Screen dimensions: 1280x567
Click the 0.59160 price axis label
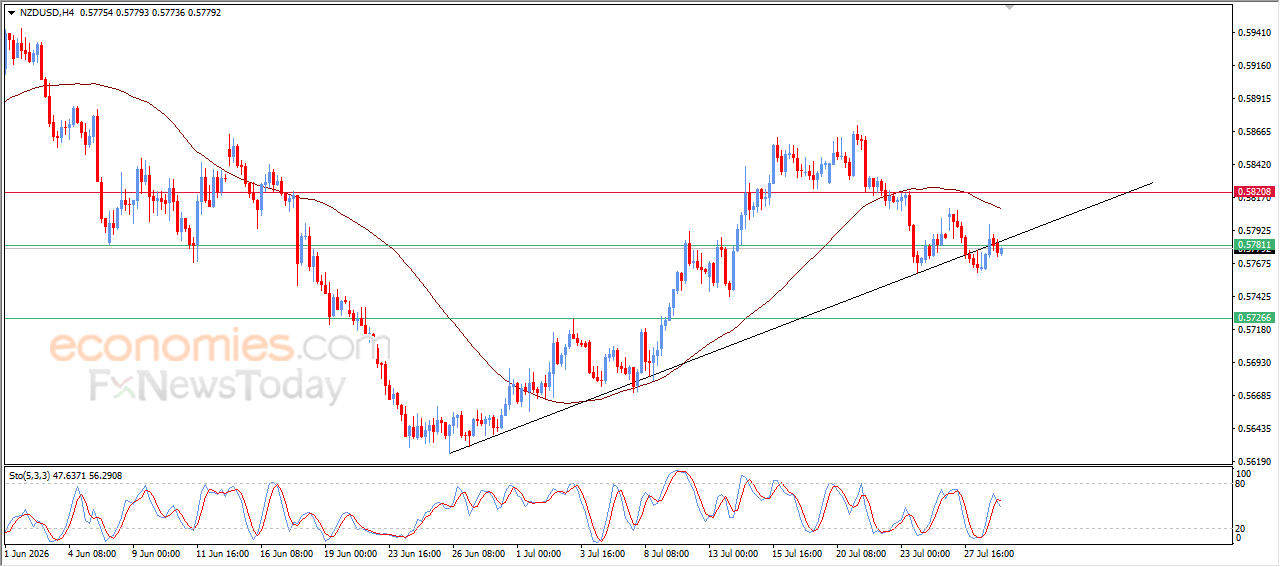point(1254,66)
